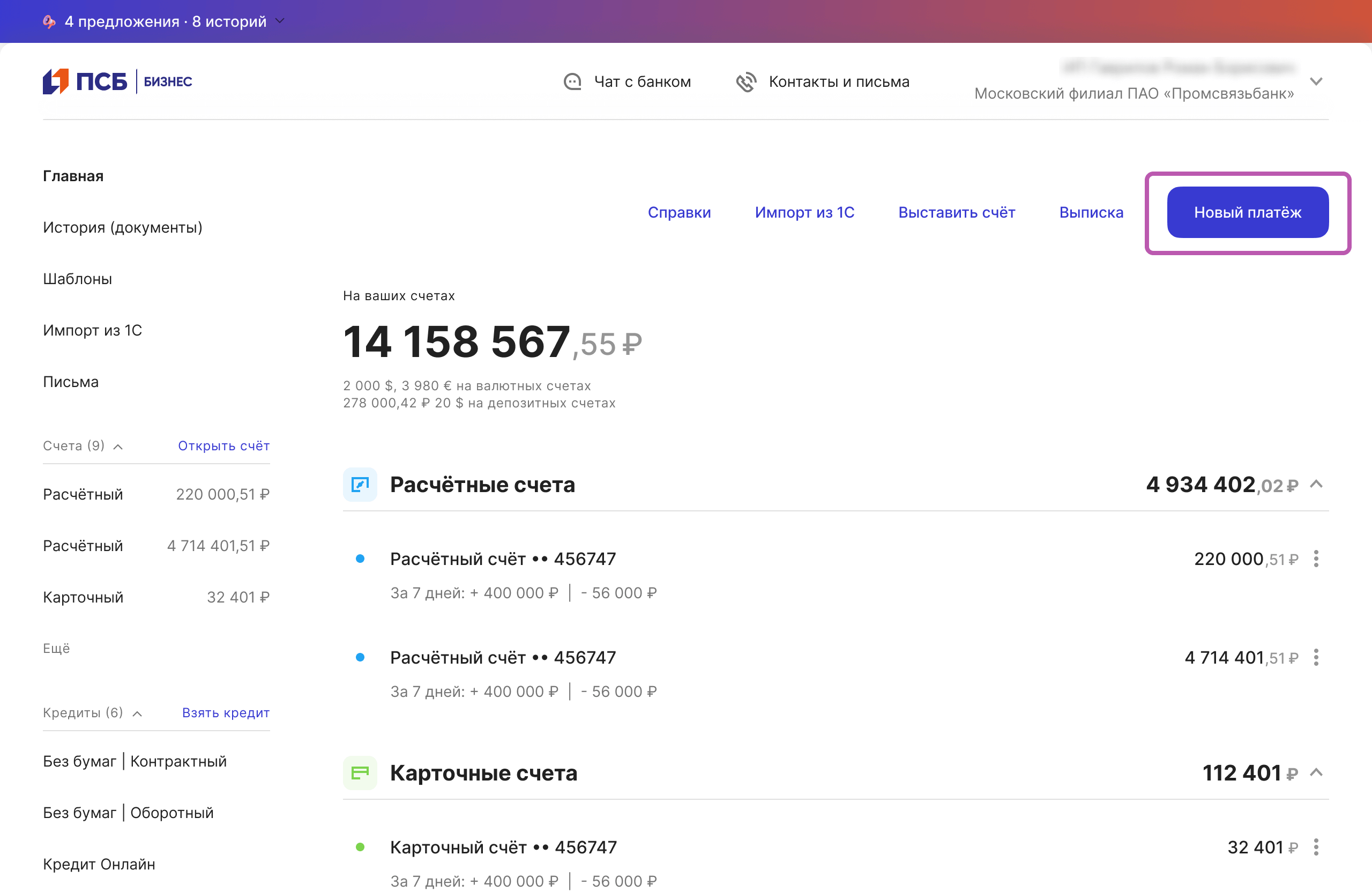The height and width of the screenshot is (892, 1372).
Task: Expand the offers and stories banner chevron
Action: tap(280, 21)
